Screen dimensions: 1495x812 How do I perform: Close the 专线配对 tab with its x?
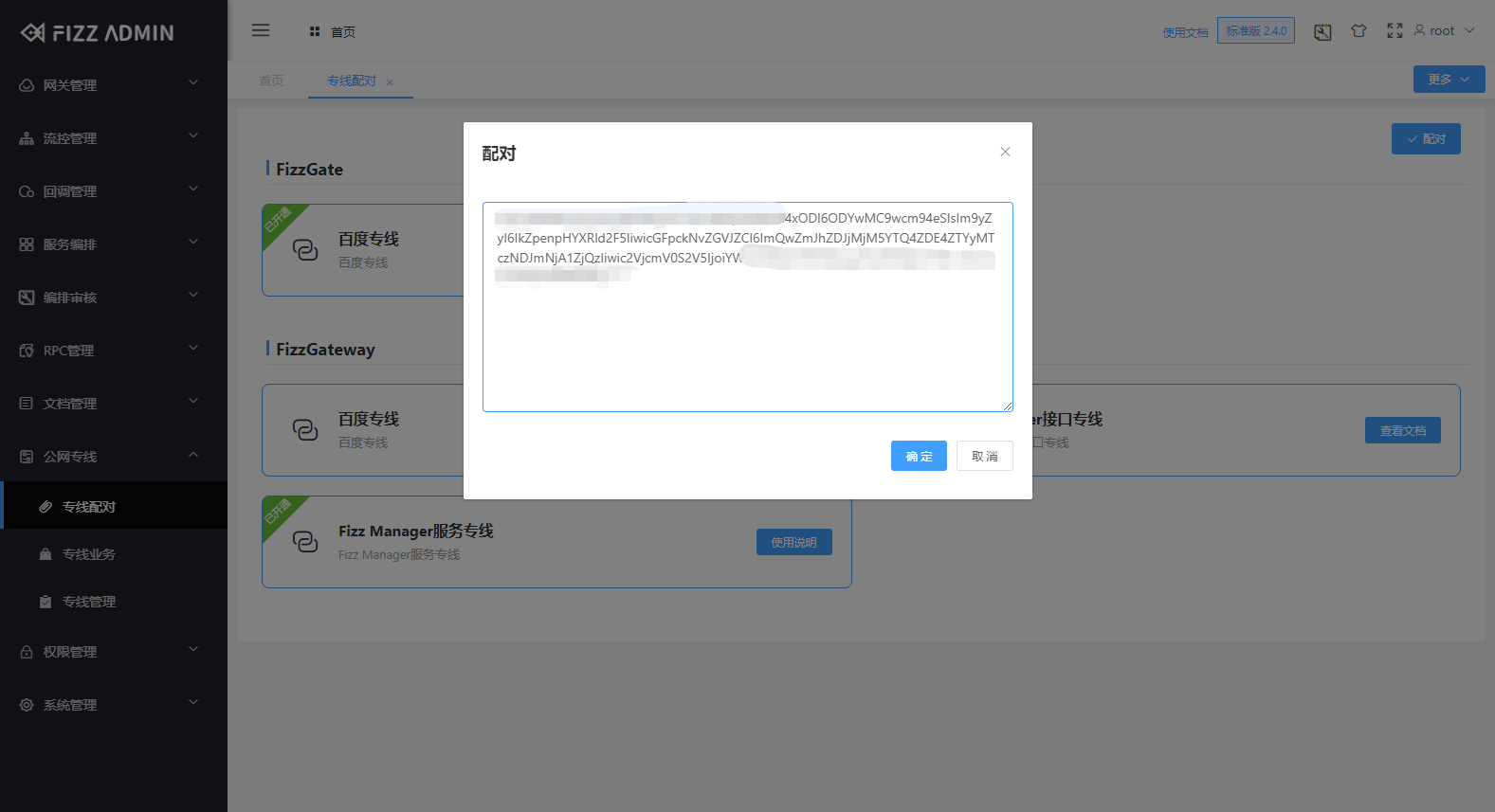(x=390, y=81)
